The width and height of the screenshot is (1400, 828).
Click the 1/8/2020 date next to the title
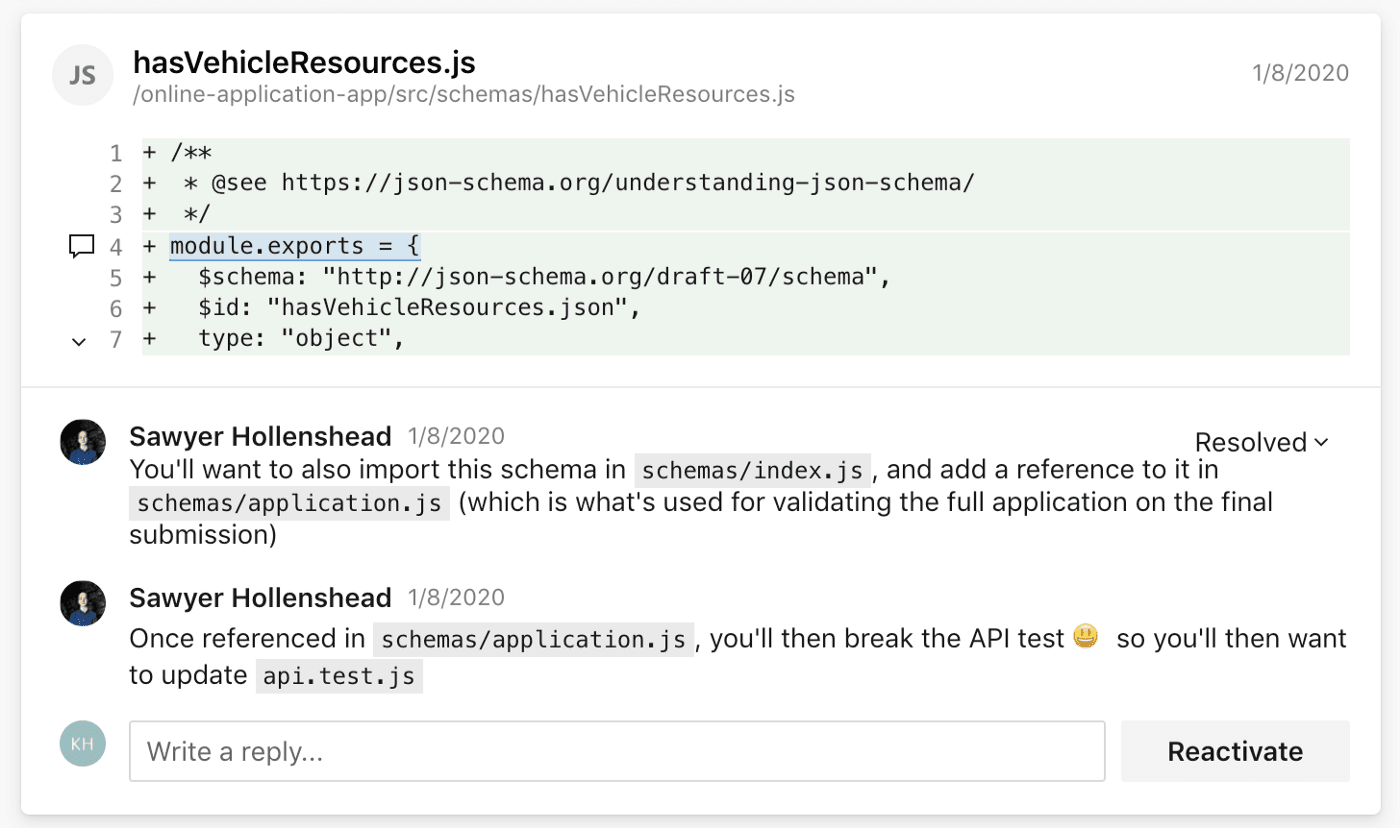(1299, 72)
